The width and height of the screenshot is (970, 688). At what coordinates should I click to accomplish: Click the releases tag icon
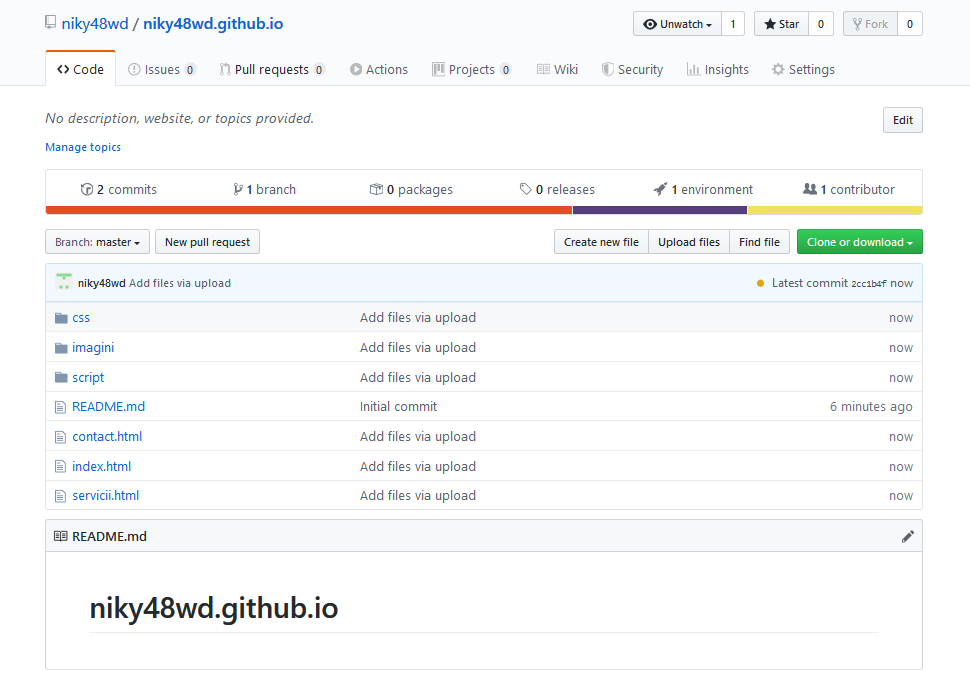pos(525,189)
